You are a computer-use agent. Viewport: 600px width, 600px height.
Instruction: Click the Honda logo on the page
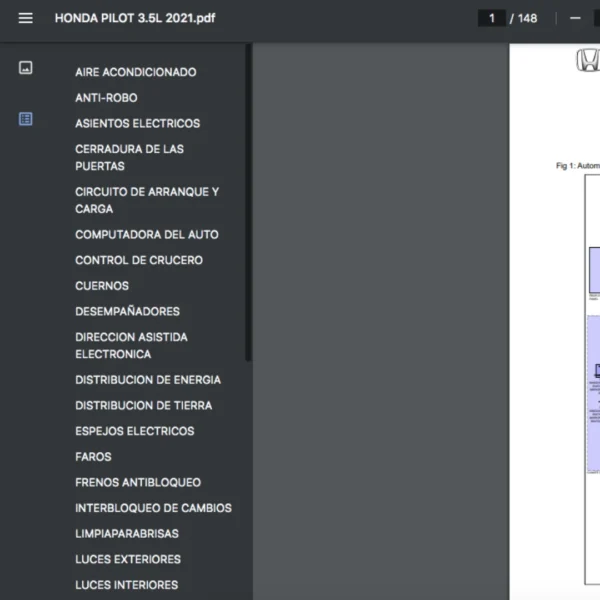pyautogui.click(x=587, y=61)
